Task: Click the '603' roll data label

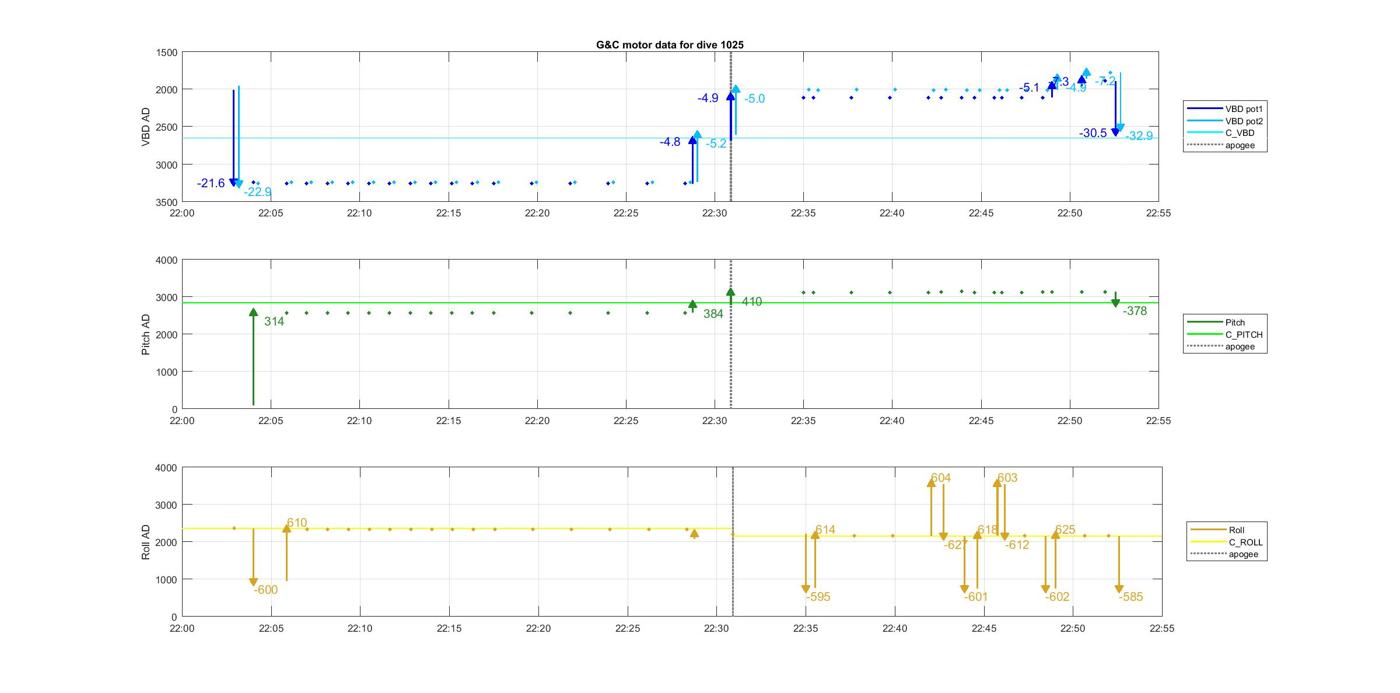Action: (x=1008, y=478)
